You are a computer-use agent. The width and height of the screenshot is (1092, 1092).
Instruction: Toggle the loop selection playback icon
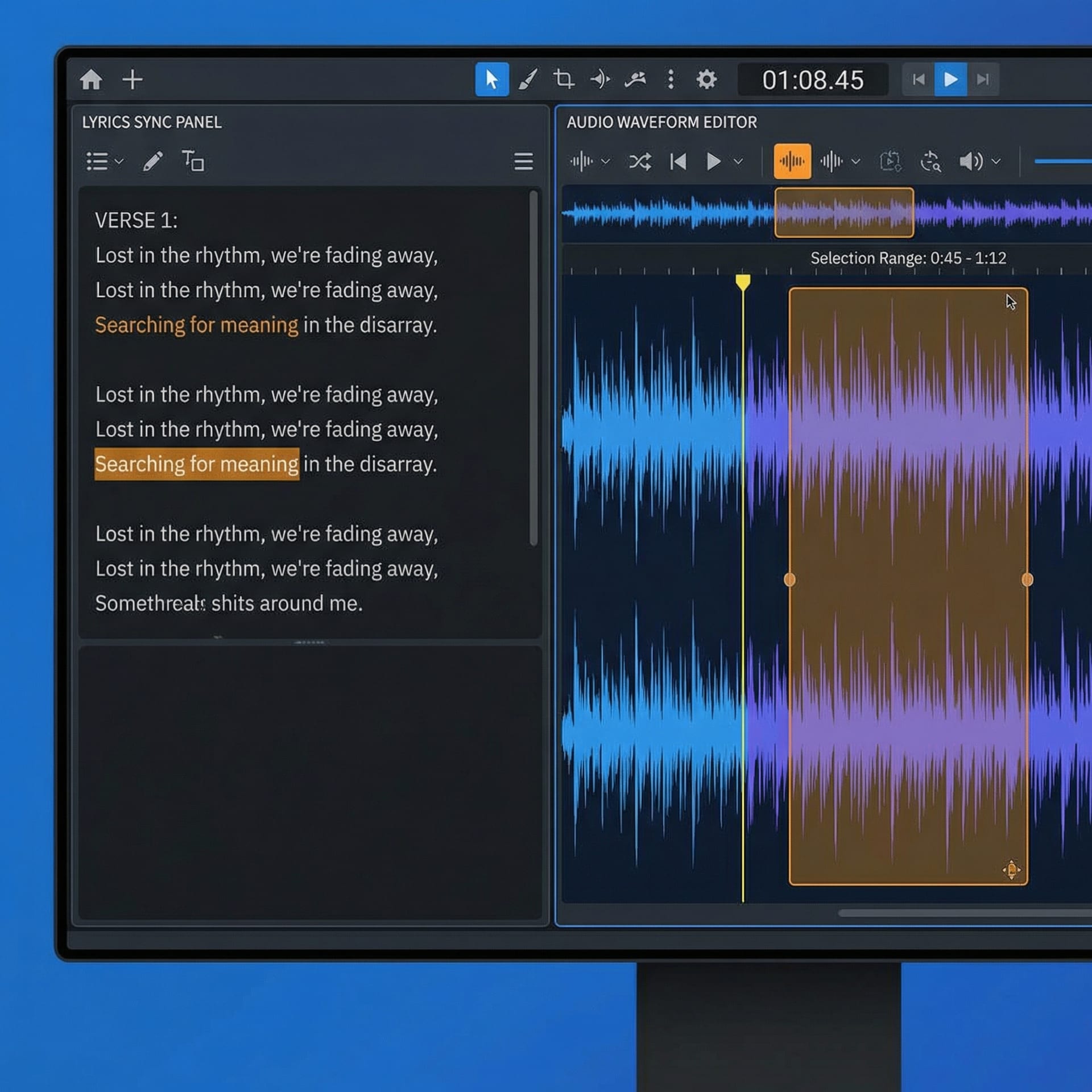pos(890,162)
